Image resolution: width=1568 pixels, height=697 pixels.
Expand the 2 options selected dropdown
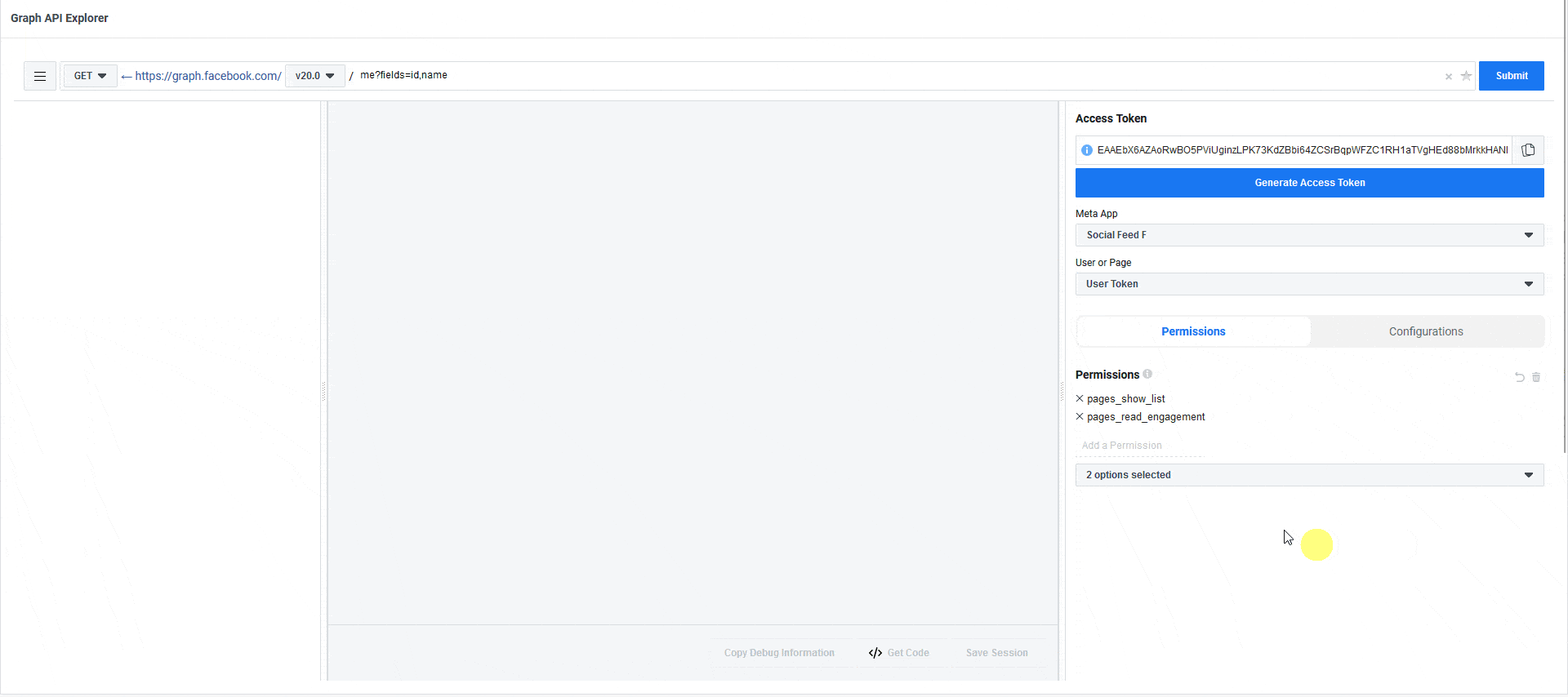tap(1309, 475)
